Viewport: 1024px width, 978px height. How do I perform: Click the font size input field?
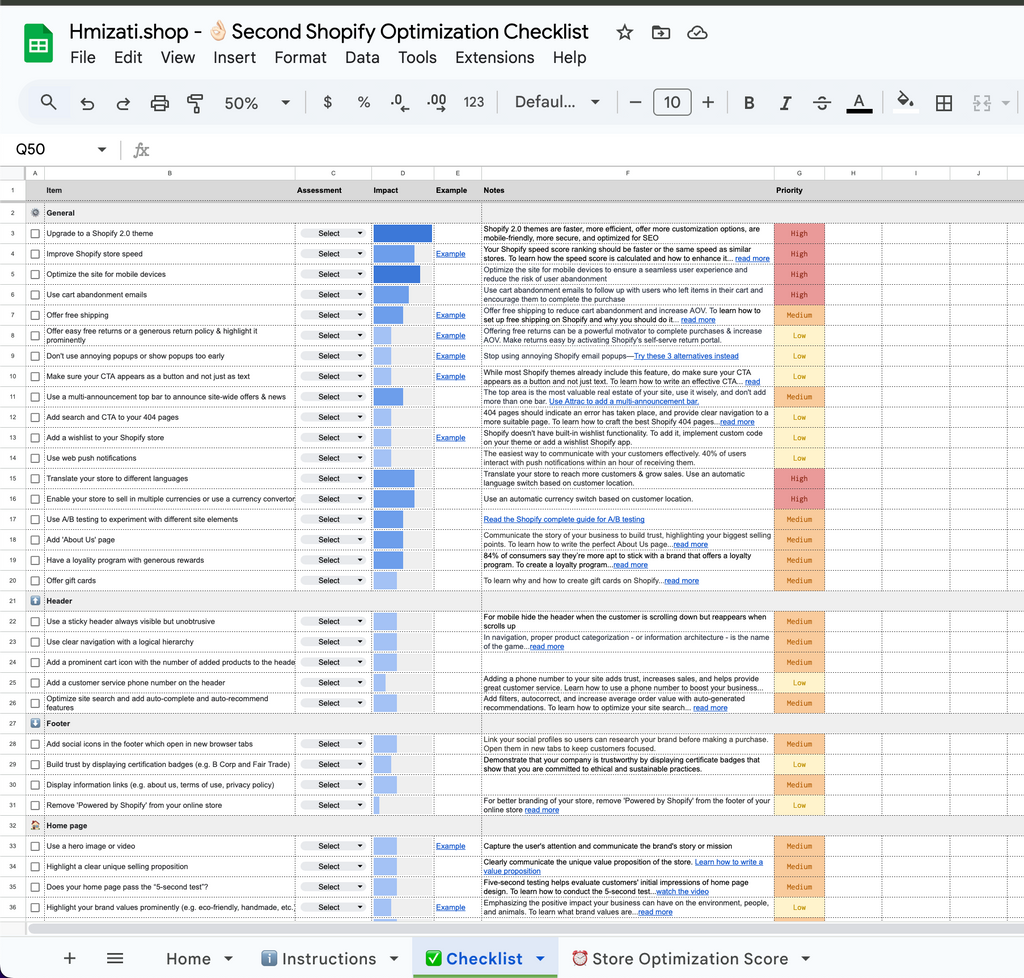(672, 103)
